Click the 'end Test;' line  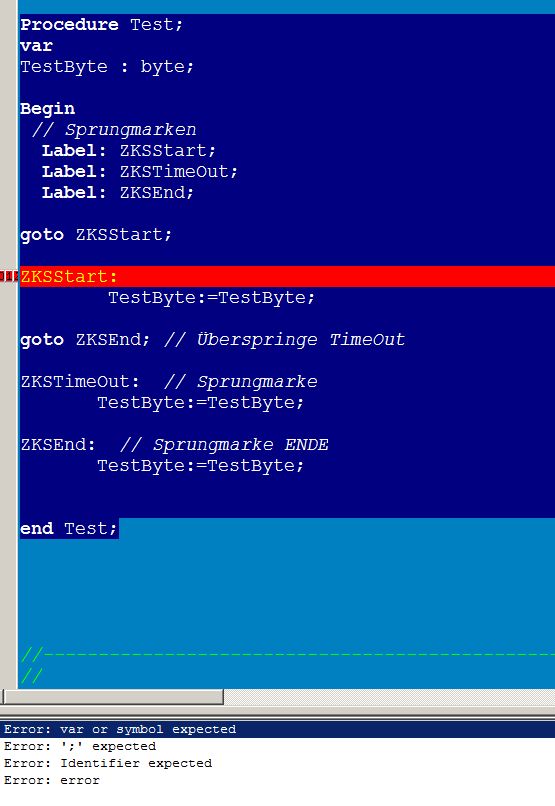69,528
